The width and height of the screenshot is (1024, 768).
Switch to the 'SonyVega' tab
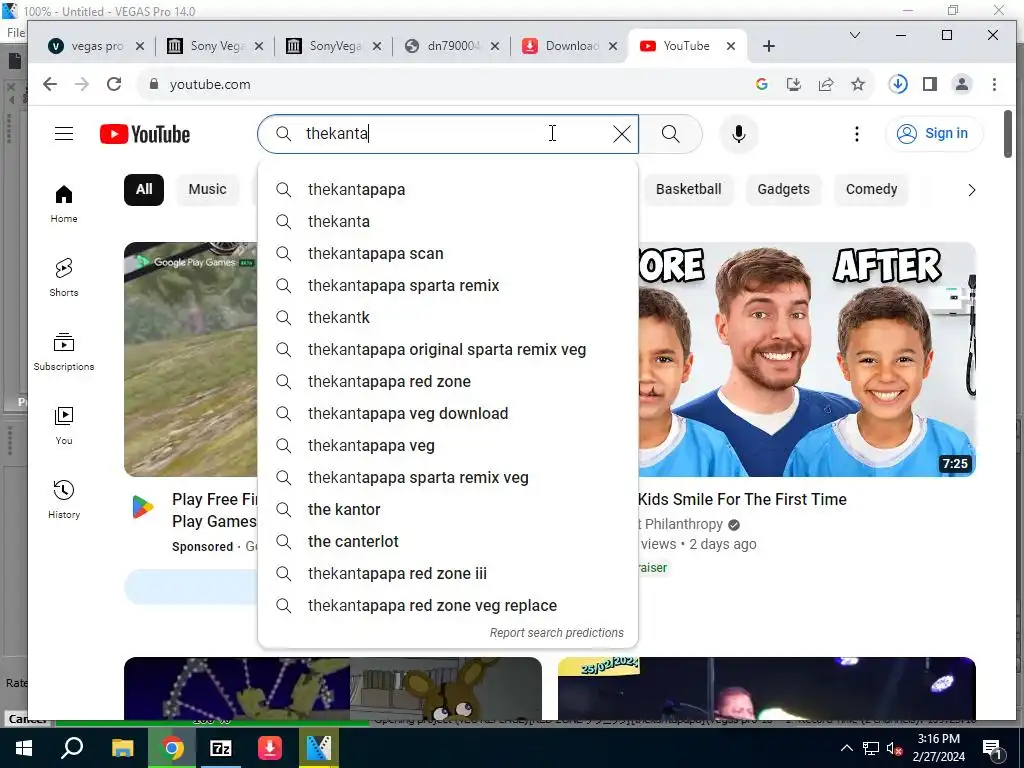coord(334,46)
